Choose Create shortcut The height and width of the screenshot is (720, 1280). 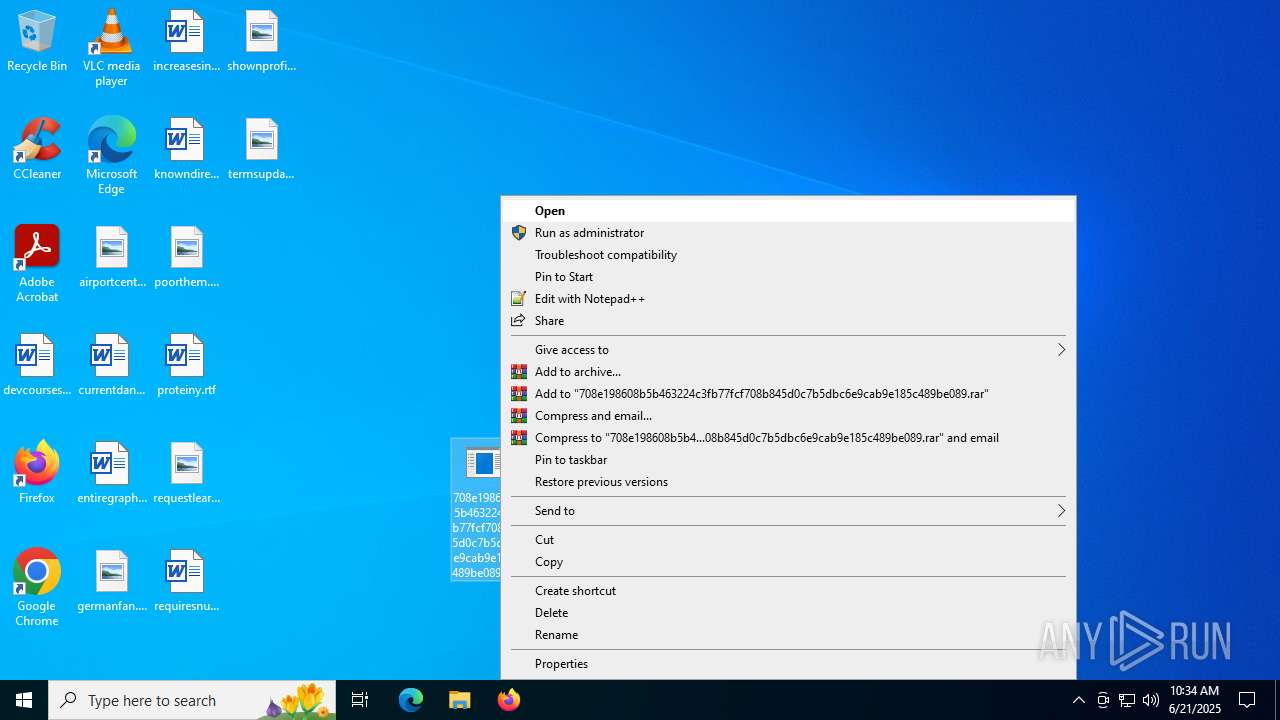pyautogui.click(x=788, y=591)
